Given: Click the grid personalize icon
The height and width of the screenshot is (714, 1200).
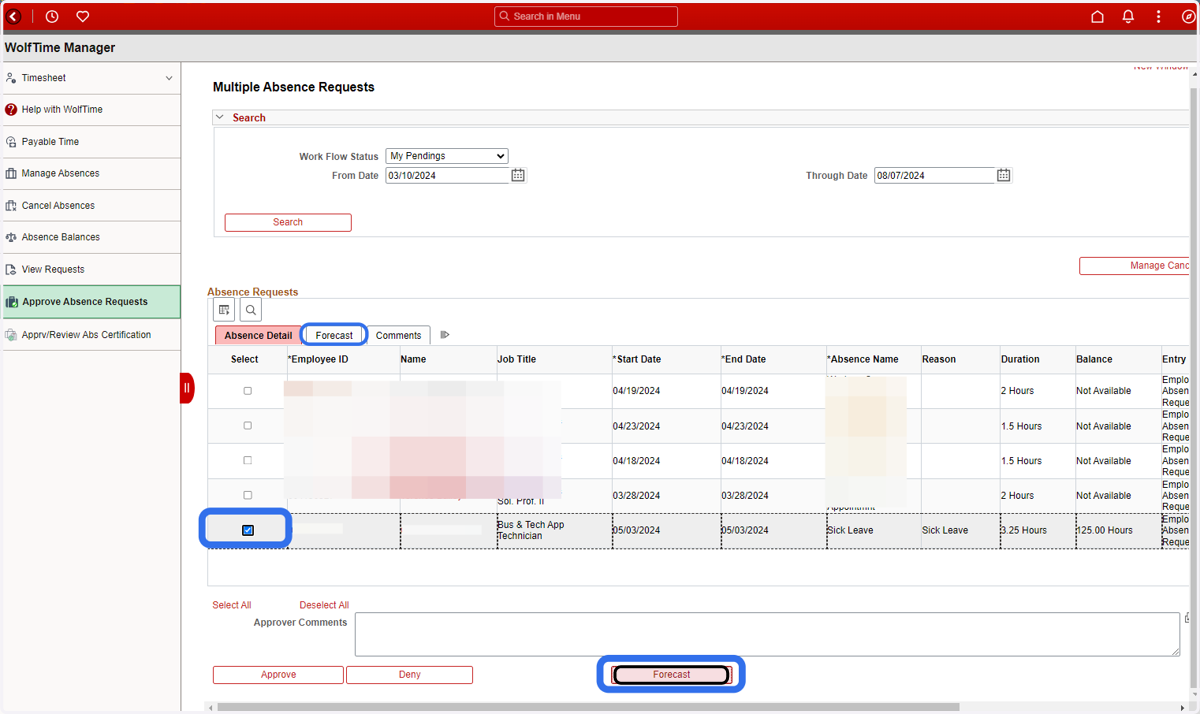Looking at the screenshot, I should (x=224, y=310).
